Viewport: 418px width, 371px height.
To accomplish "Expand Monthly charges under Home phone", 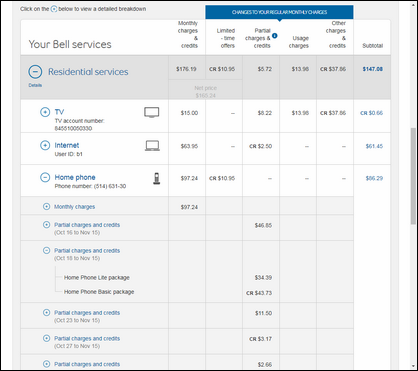I will (x=47, y=207).
